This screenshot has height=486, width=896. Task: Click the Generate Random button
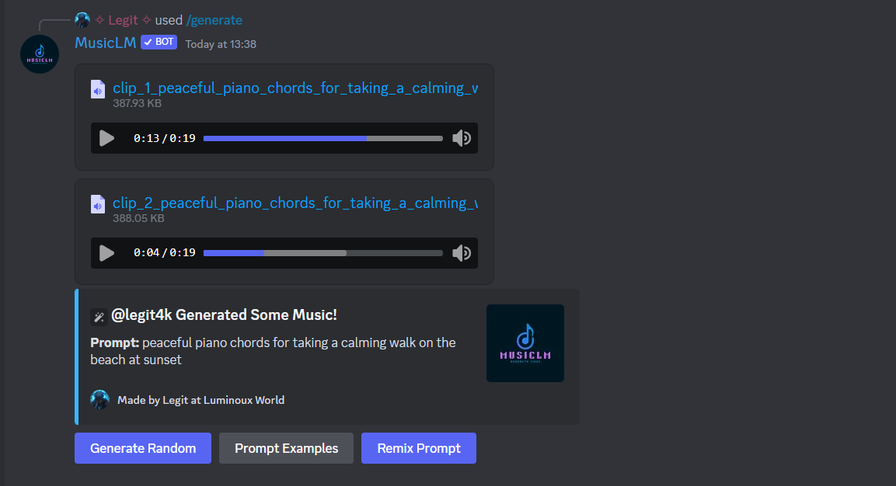[x=143, y=448]
